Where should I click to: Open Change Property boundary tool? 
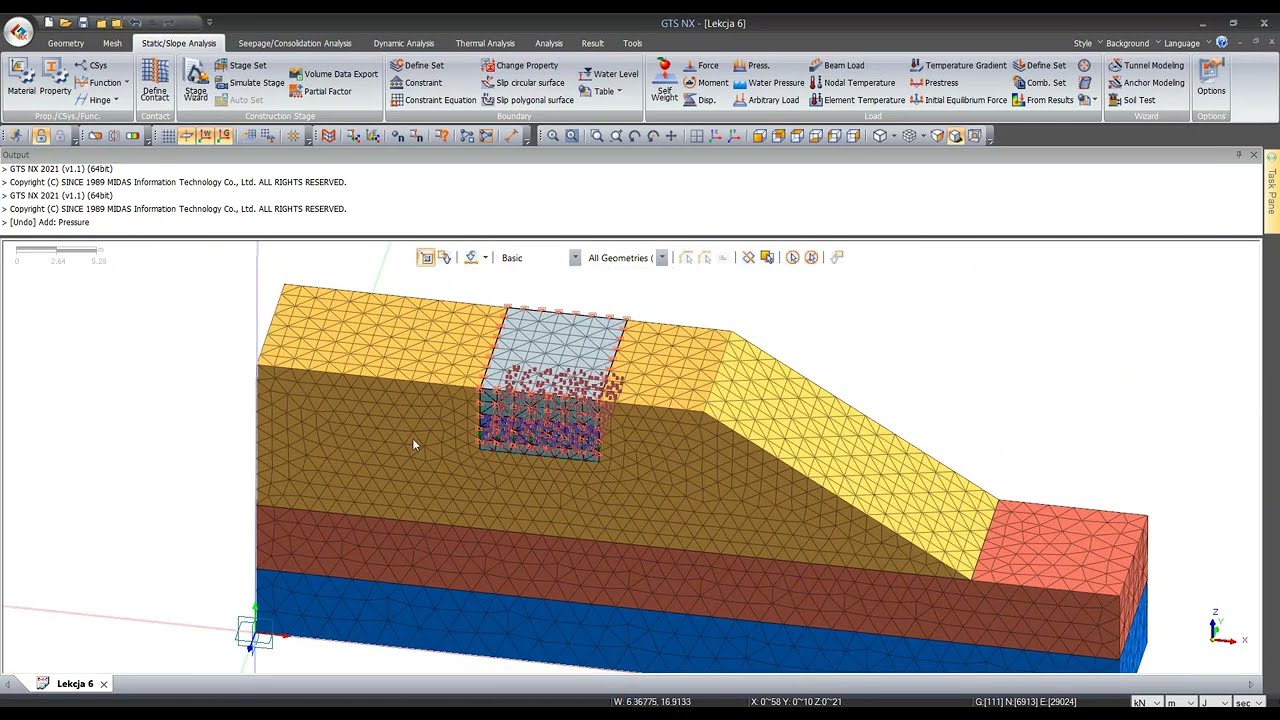(519, 65)
